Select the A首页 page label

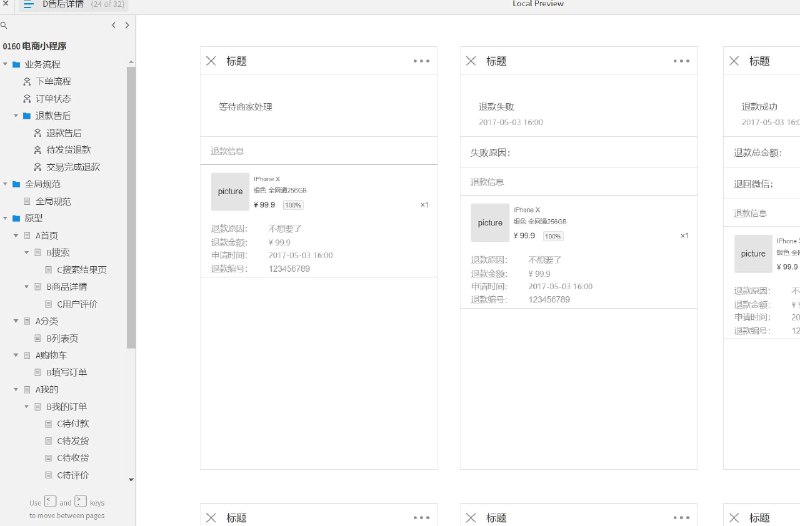click(46, 235)
